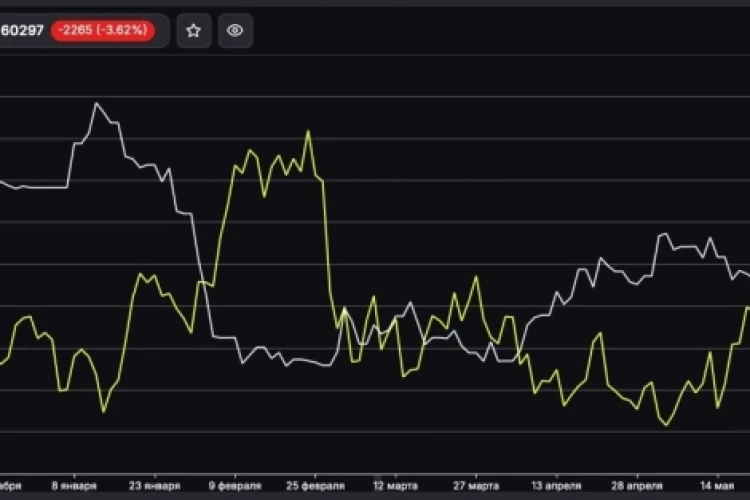Click the 8 января date label
This screenshot has height=500, width=750.
click(x=74, y=486)
